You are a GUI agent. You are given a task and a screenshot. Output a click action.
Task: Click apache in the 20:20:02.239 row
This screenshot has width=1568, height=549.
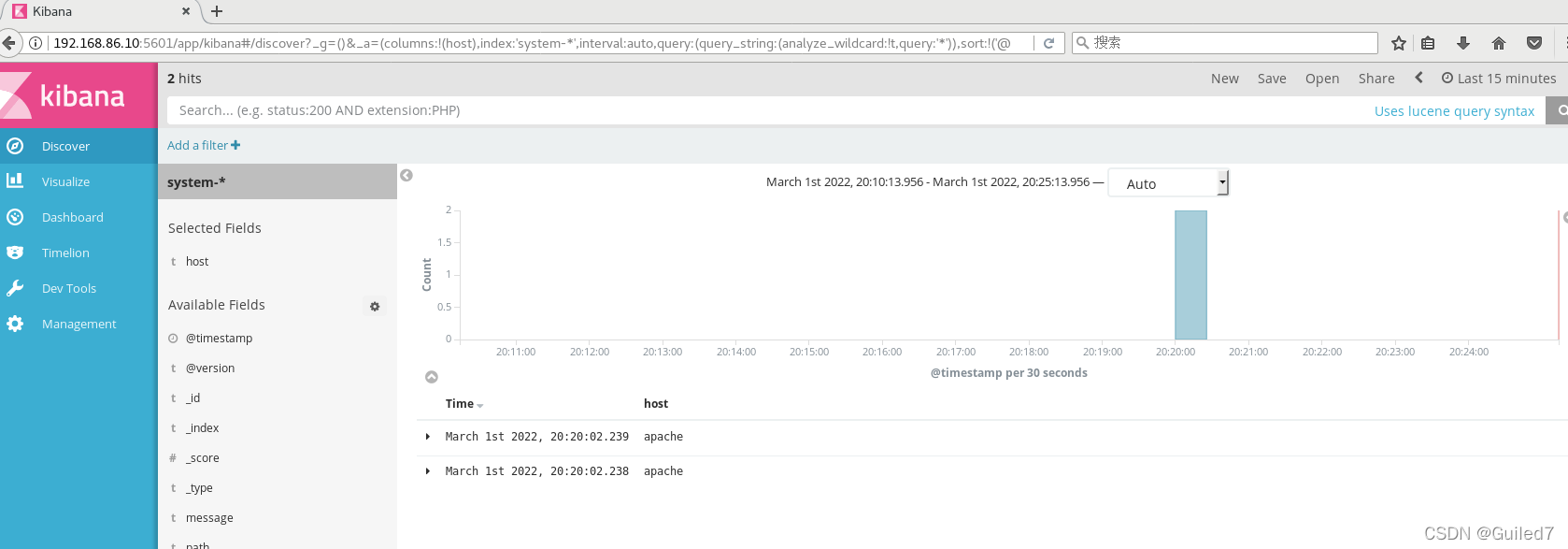pos(663,437)
